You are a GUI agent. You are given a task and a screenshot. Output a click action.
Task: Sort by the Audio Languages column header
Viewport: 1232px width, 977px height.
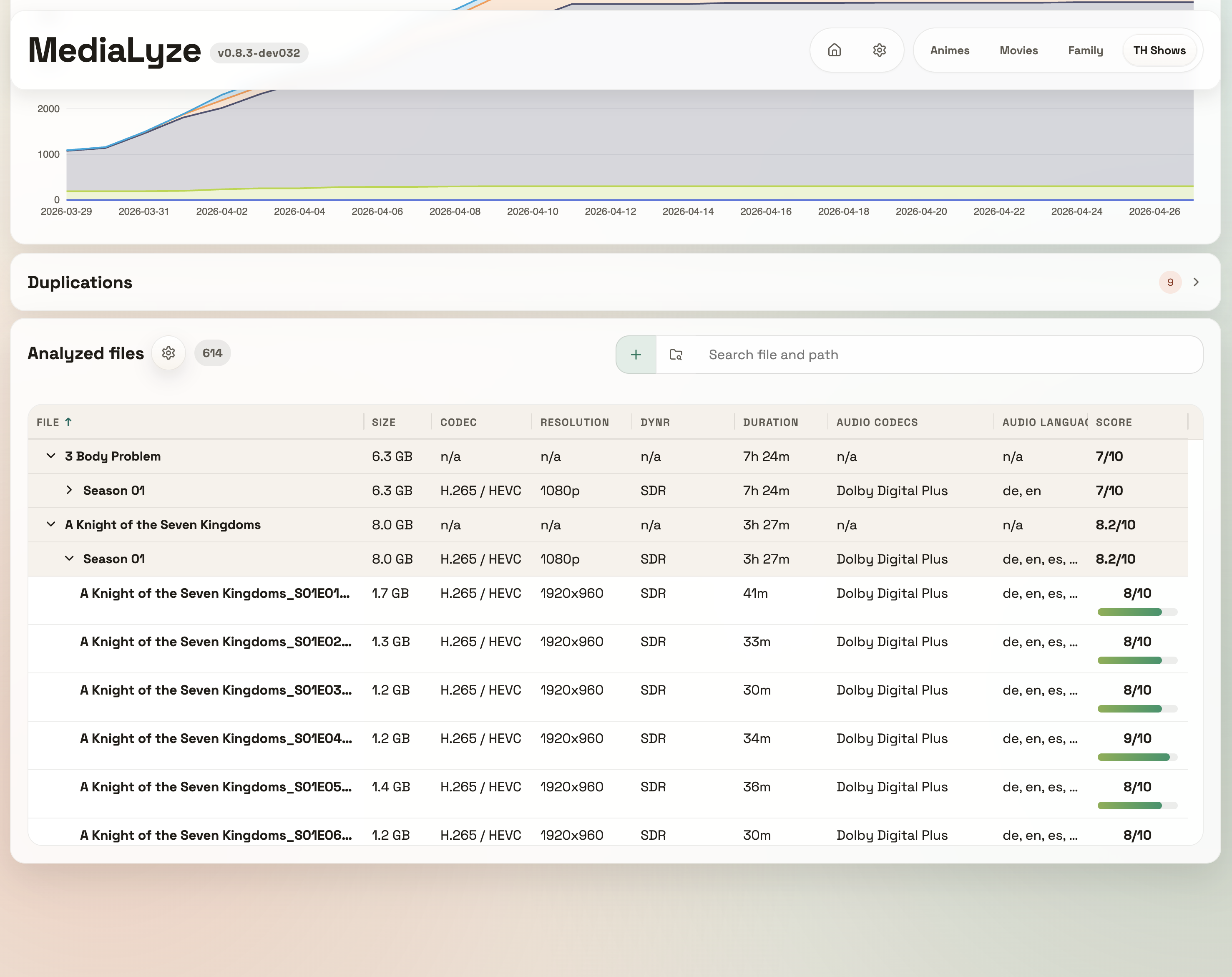point(1045,423)
